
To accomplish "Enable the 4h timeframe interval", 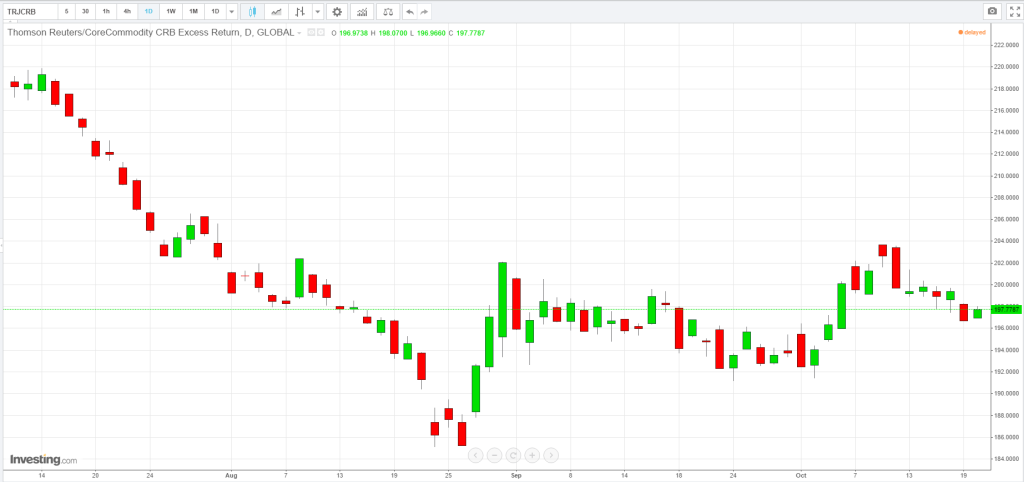I will click(127, 11).
